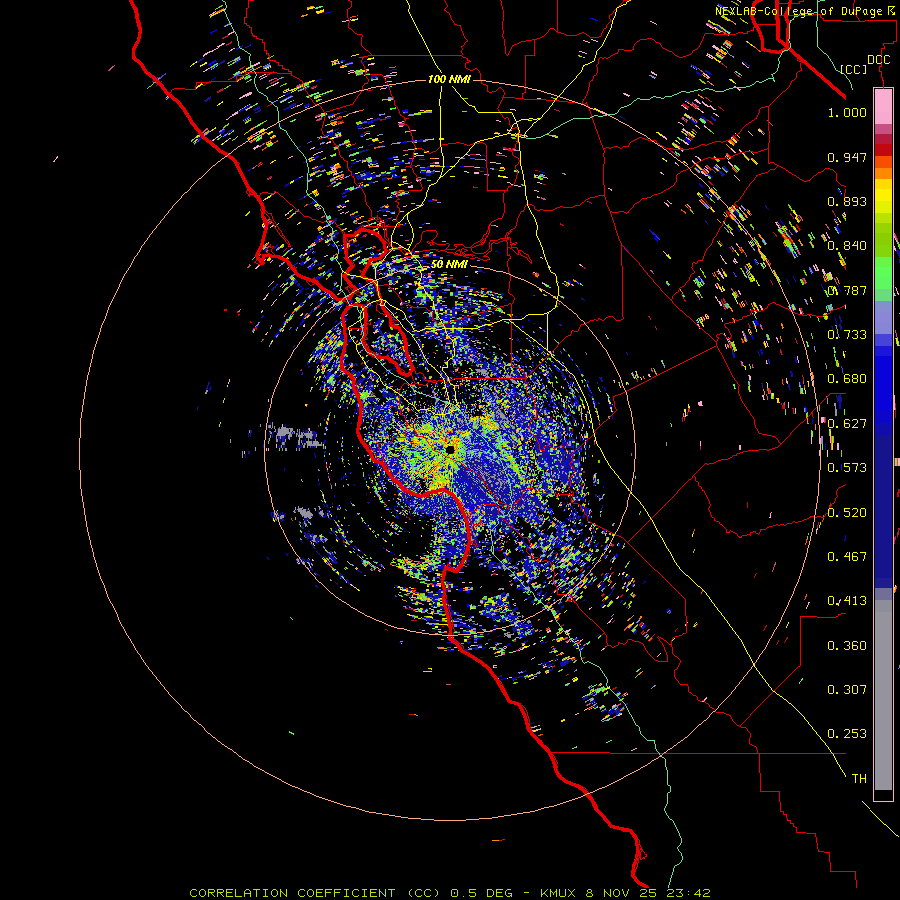Pick the gray segment of the color bar

pyautogui.click(x=883, y=695)
